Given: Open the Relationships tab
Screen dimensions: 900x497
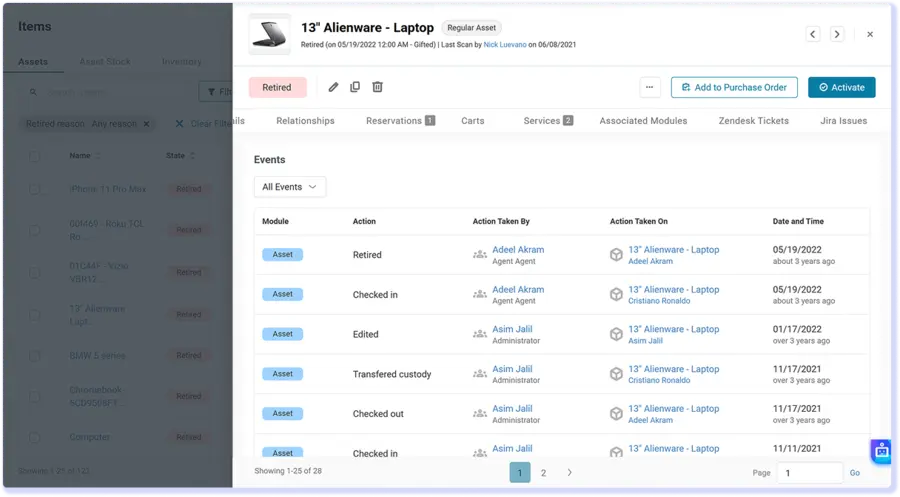Looking at the screenshot, I should [x=305, y=121].
